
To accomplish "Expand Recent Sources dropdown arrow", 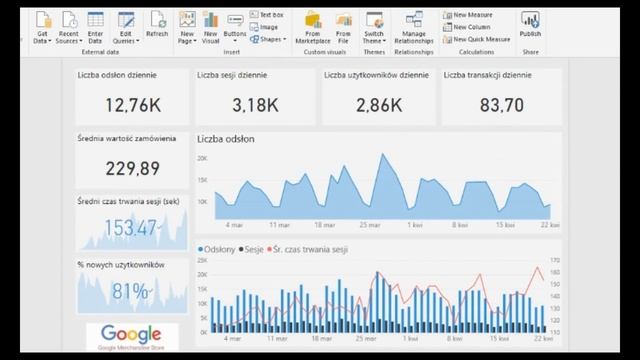I will click(x=81, y=41).
